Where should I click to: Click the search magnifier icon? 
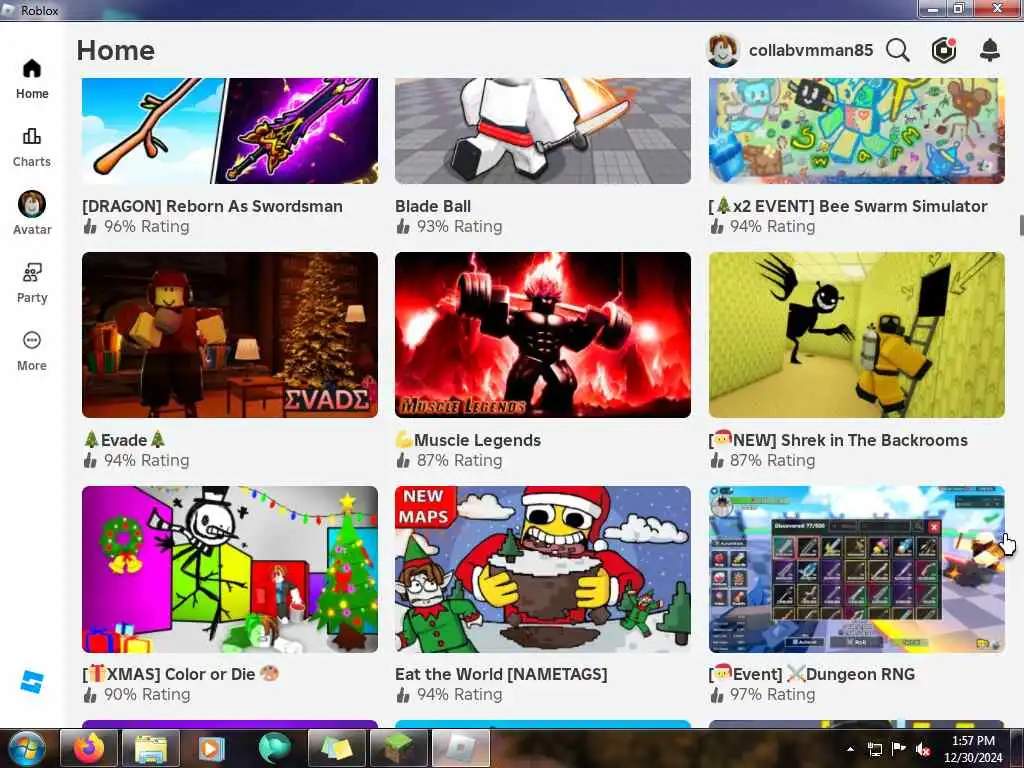click(x=898, y=50)
